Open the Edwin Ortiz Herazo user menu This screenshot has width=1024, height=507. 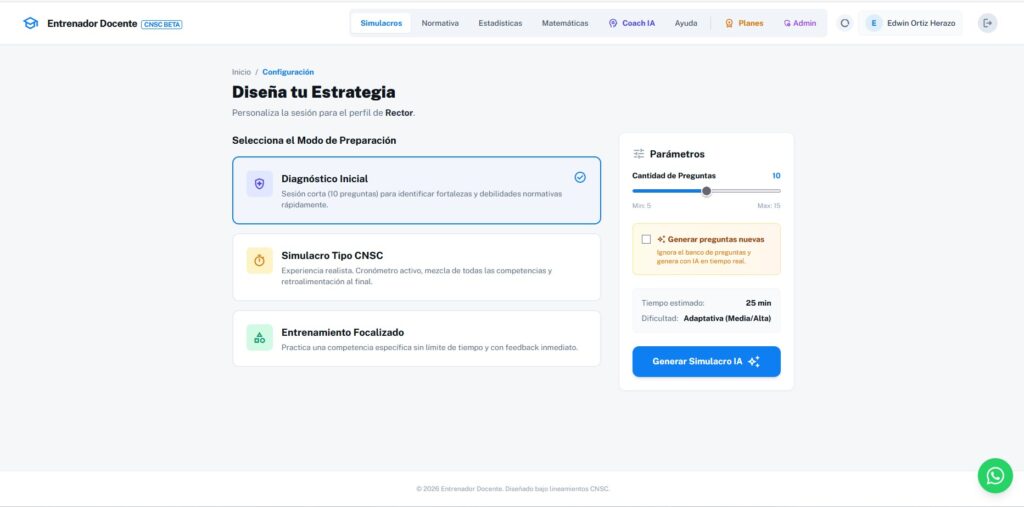910,23
